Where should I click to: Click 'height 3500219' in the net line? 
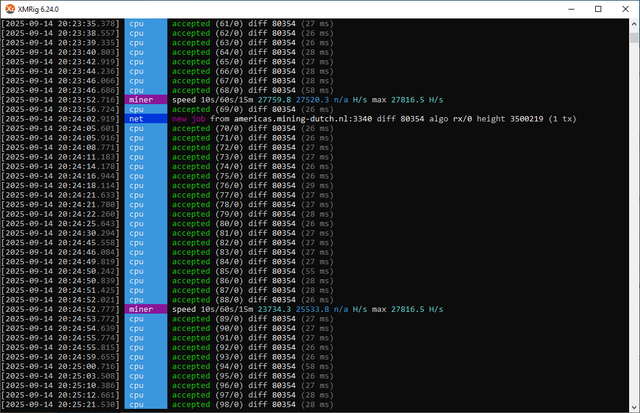(x=510, y=119)
